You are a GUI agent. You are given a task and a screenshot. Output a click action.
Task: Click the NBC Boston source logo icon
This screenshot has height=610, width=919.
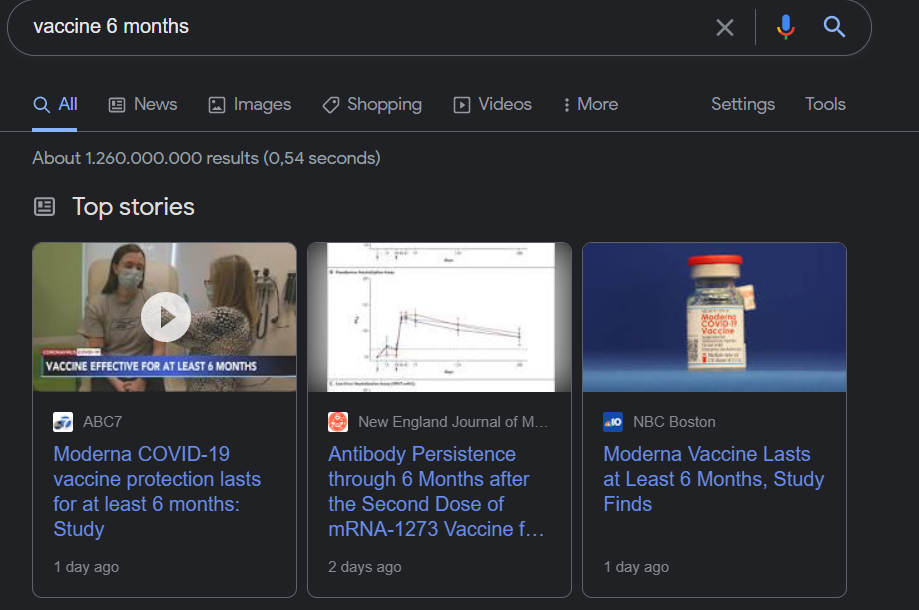pyautogui.click(x=613, y=422)
